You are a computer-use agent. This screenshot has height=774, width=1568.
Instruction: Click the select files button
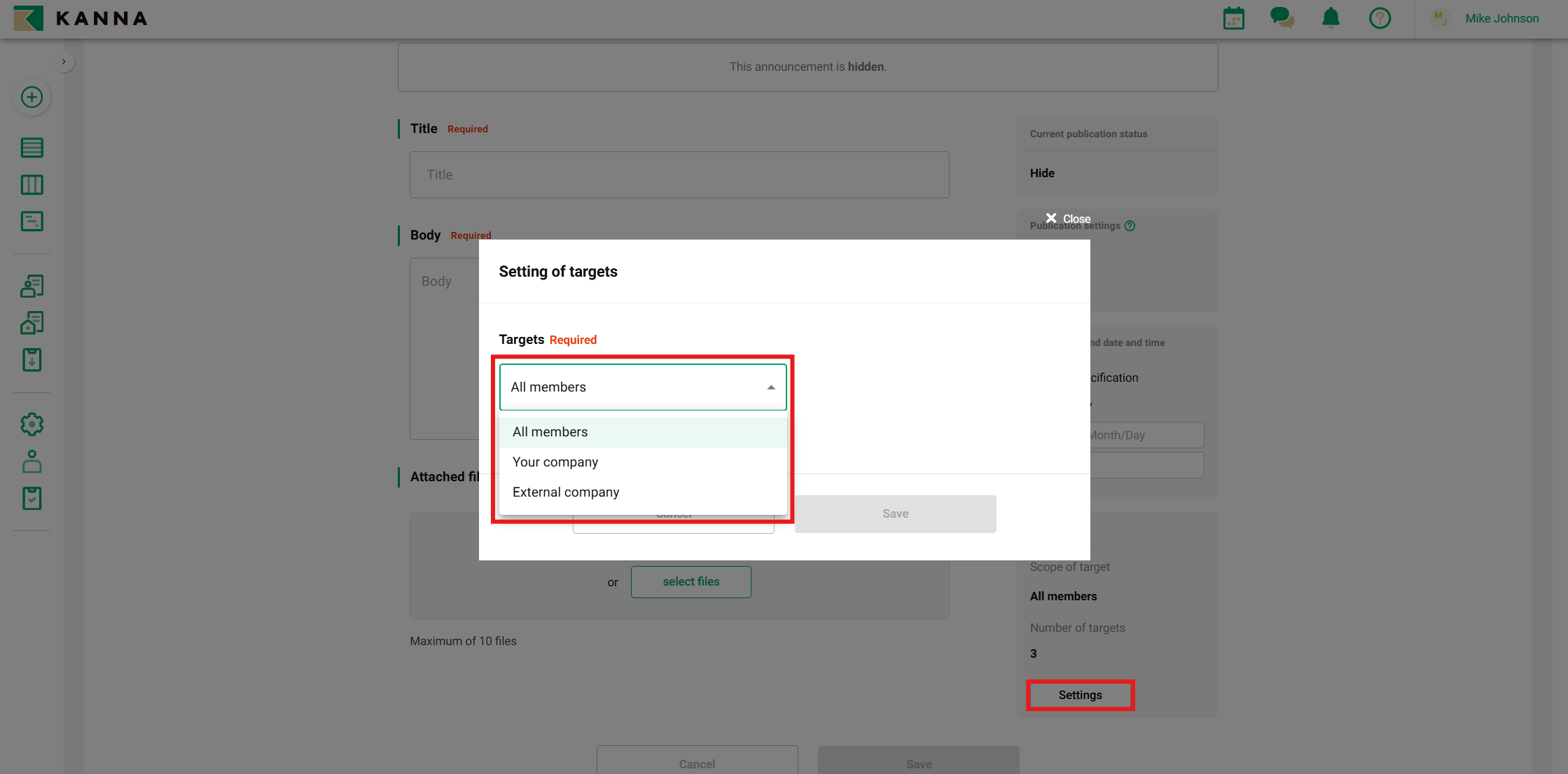tap(691, 582)
